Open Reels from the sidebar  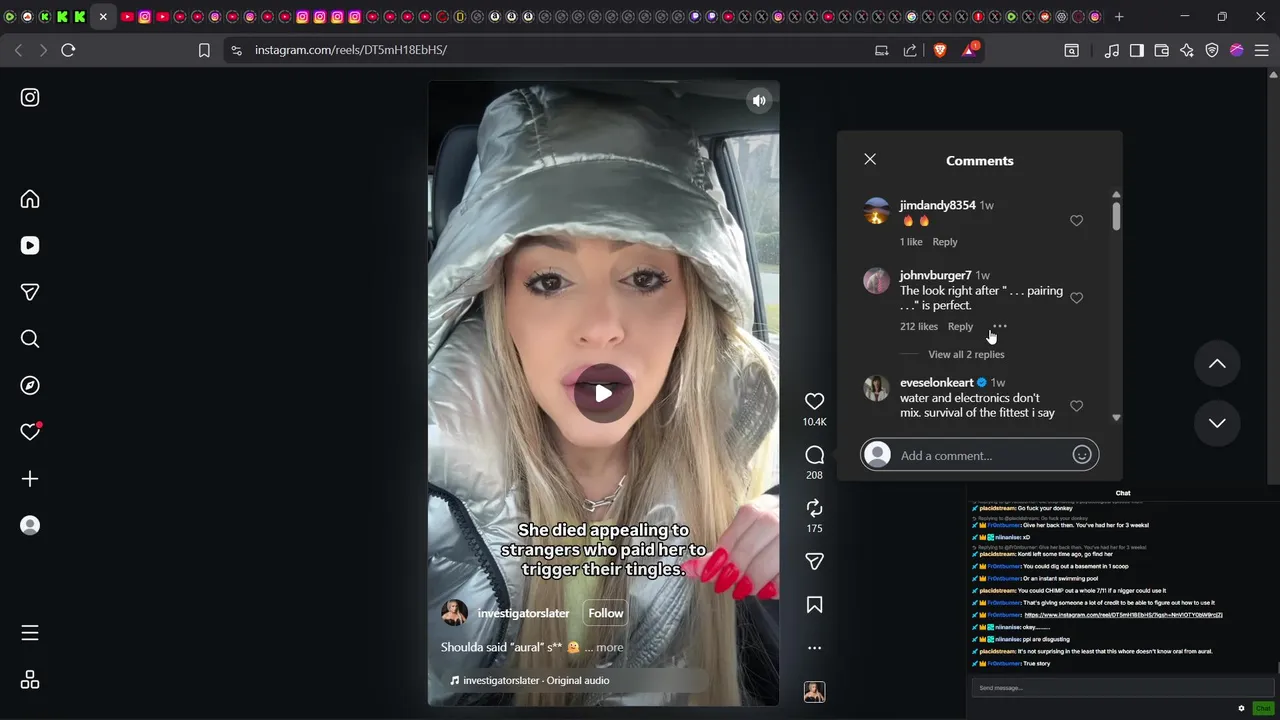pos(30,245)
